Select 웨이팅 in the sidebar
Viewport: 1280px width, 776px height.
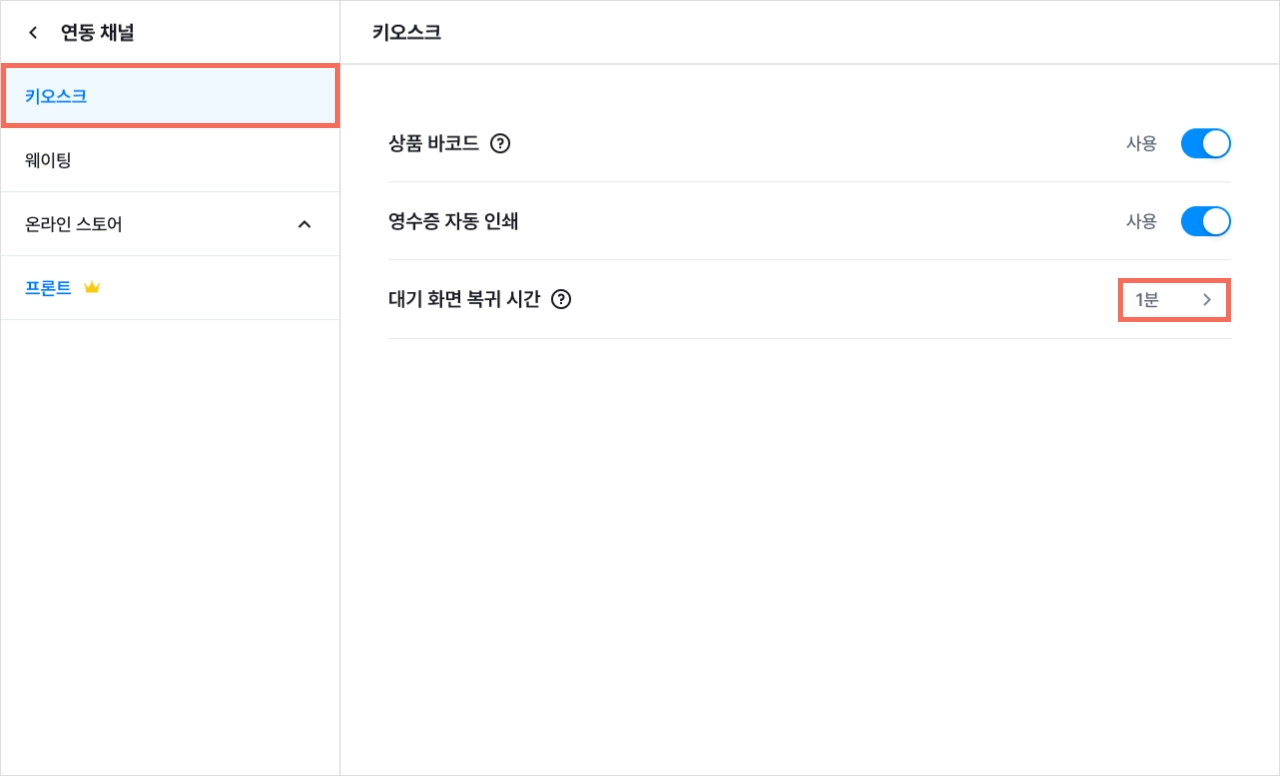tap(170, 160)
